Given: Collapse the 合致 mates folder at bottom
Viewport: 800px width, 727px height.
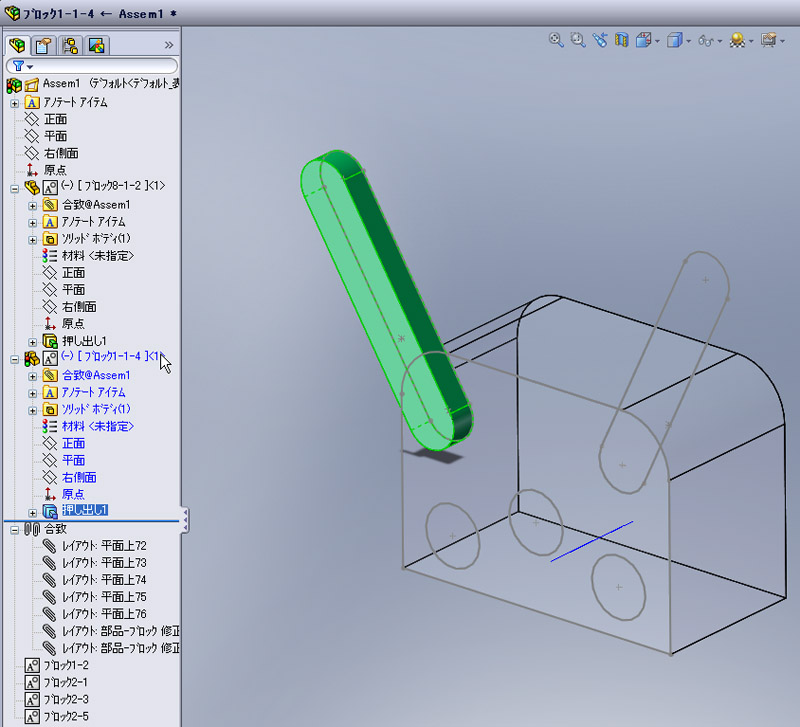Looking at the screenshot, I should pyautogui.click(x=14, y=529).
